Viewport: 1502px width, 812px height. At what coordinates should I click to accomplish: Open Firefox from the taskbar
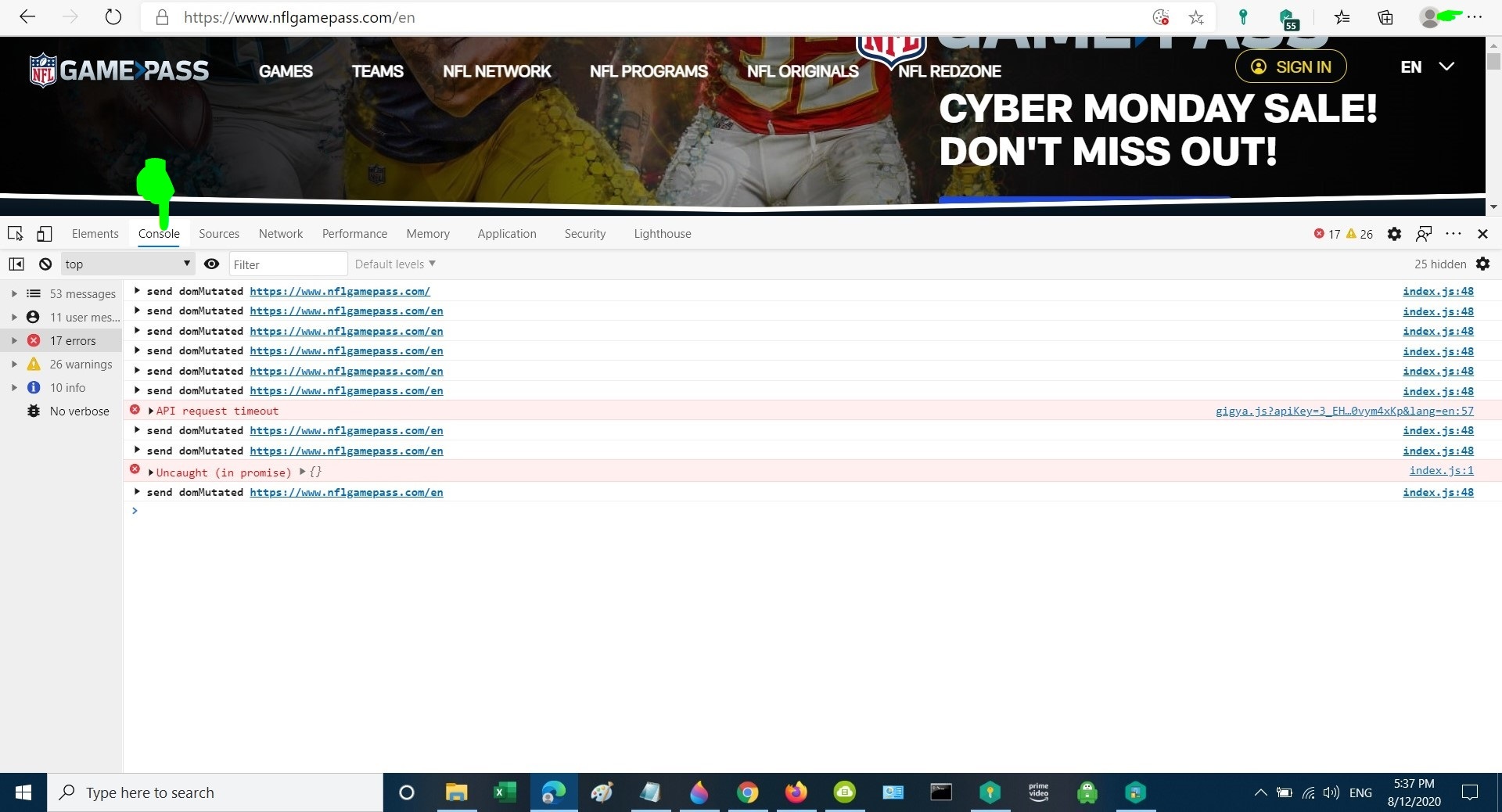[x=796, y=792]
